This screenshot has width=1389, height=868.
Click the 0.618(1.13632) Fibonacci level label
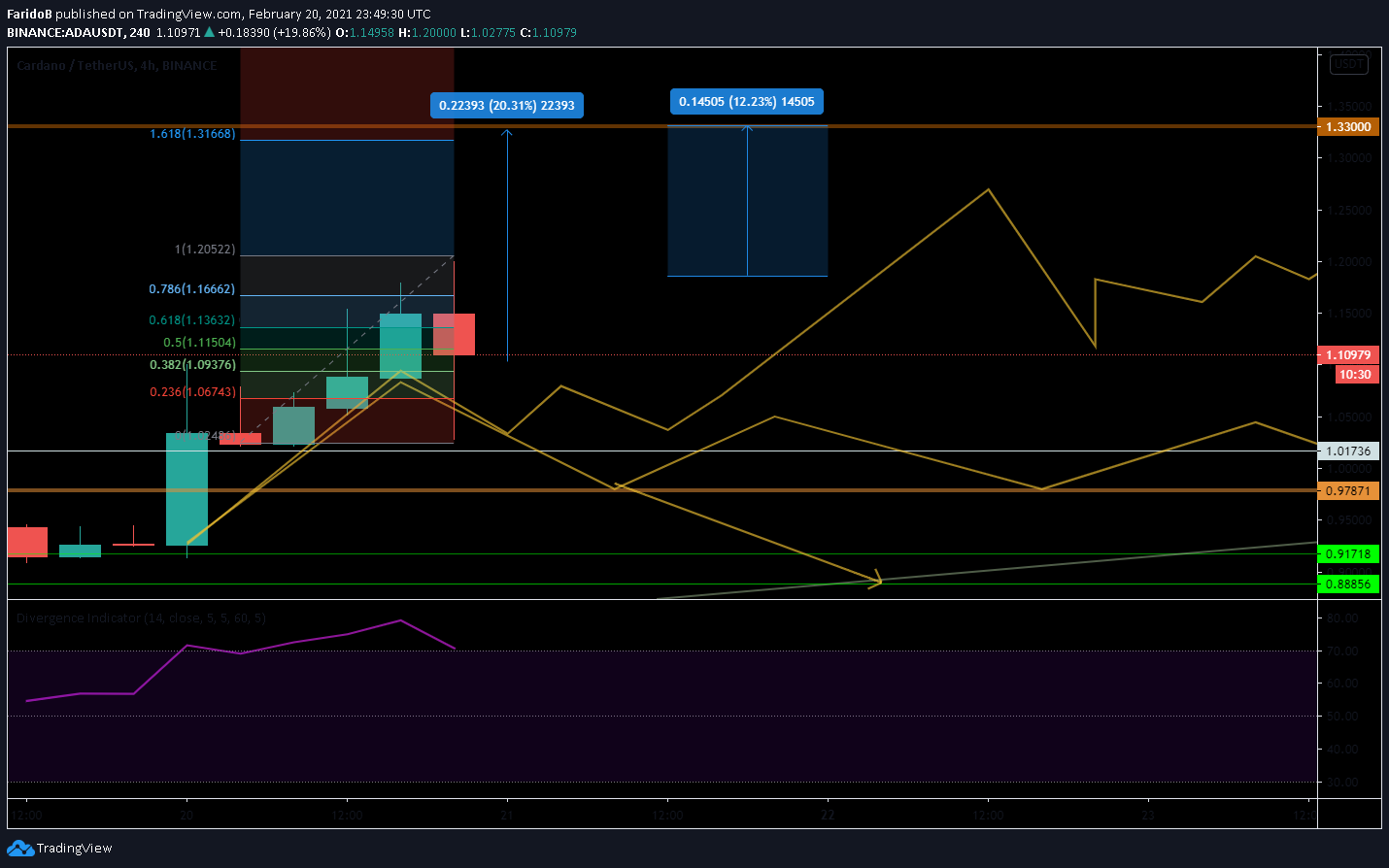[x=192, y=320]
